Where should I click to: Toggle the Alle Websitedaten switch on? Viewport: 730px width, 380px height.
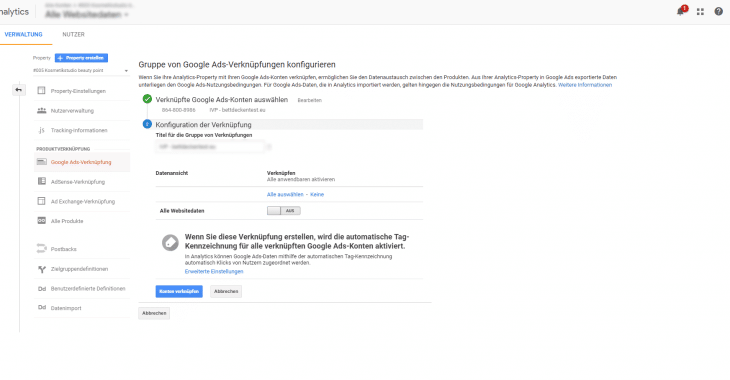[284, 210]
